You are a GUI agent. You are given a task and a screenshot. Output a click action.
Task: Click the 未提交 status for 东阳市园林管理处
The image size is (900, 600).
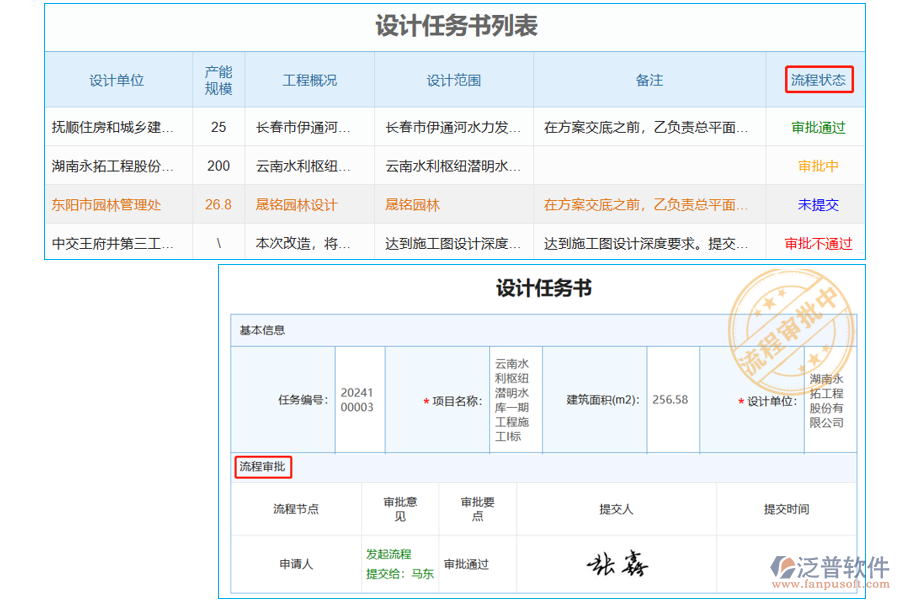817,203
